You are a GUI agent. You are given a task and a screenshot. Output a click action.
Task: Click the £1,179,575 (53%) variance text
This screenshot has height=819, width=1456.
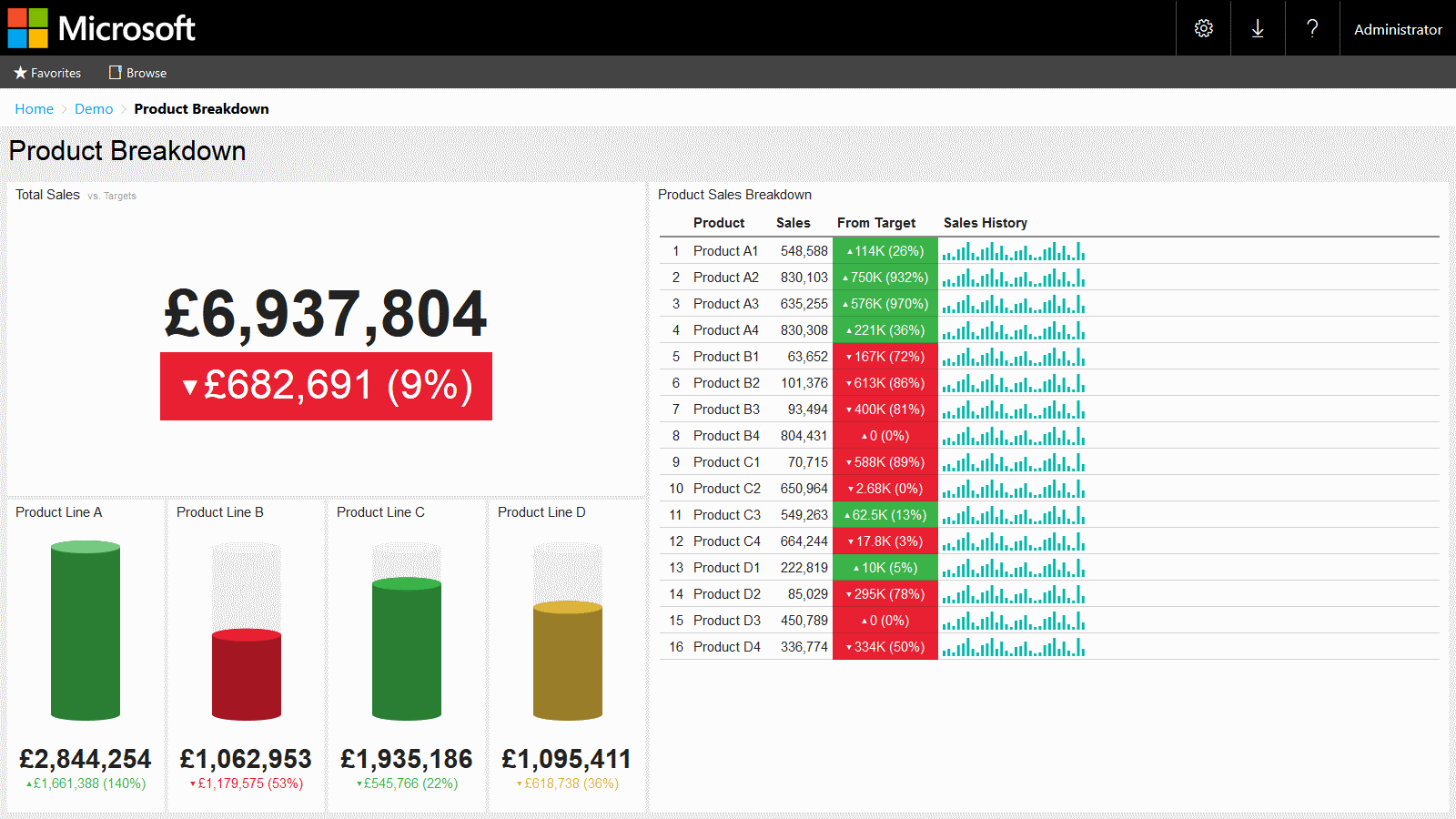point(246,784)
